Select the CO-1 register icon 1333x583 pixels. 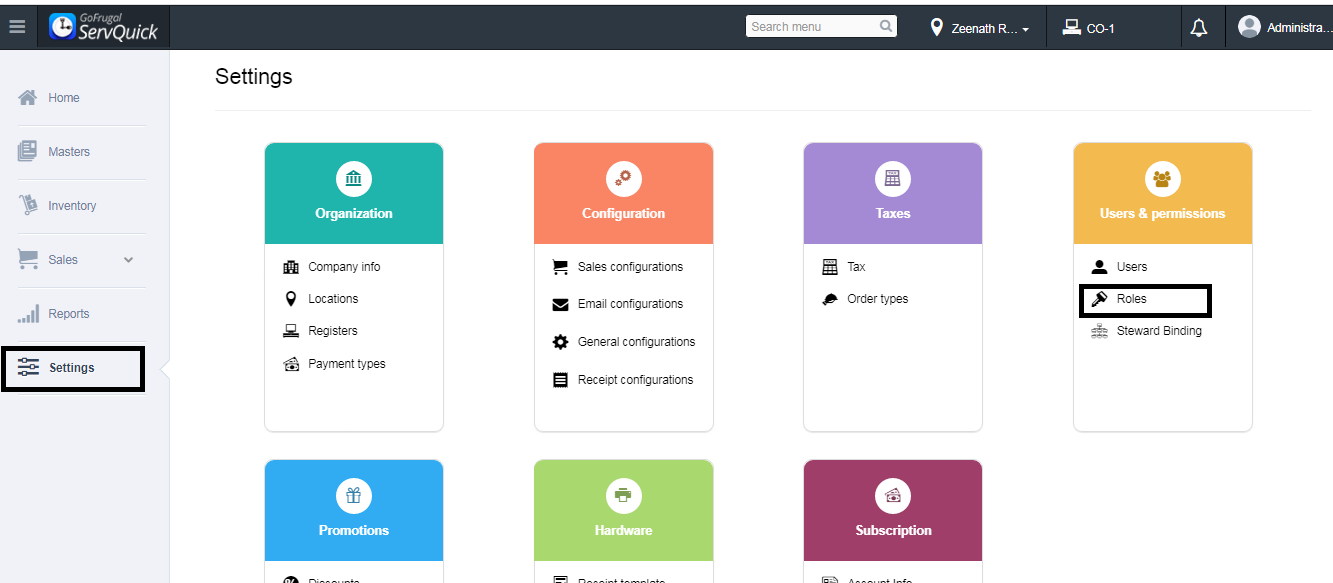[x=1071, y=28]
